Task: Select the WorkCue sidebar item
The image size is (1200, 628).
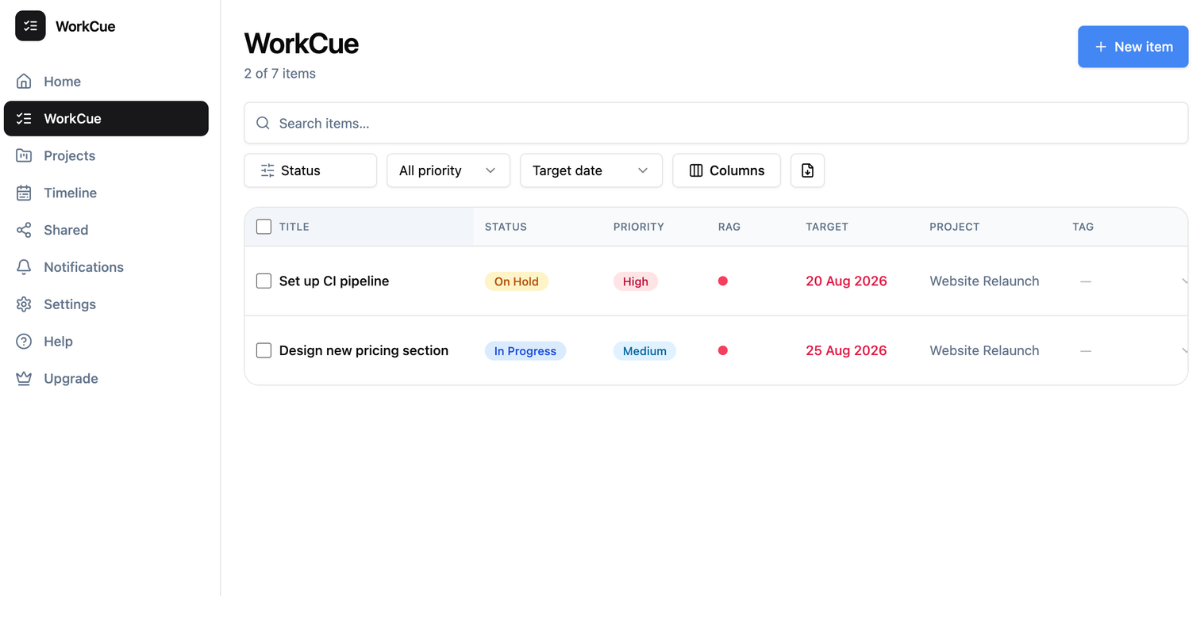Action: [106, 118]
